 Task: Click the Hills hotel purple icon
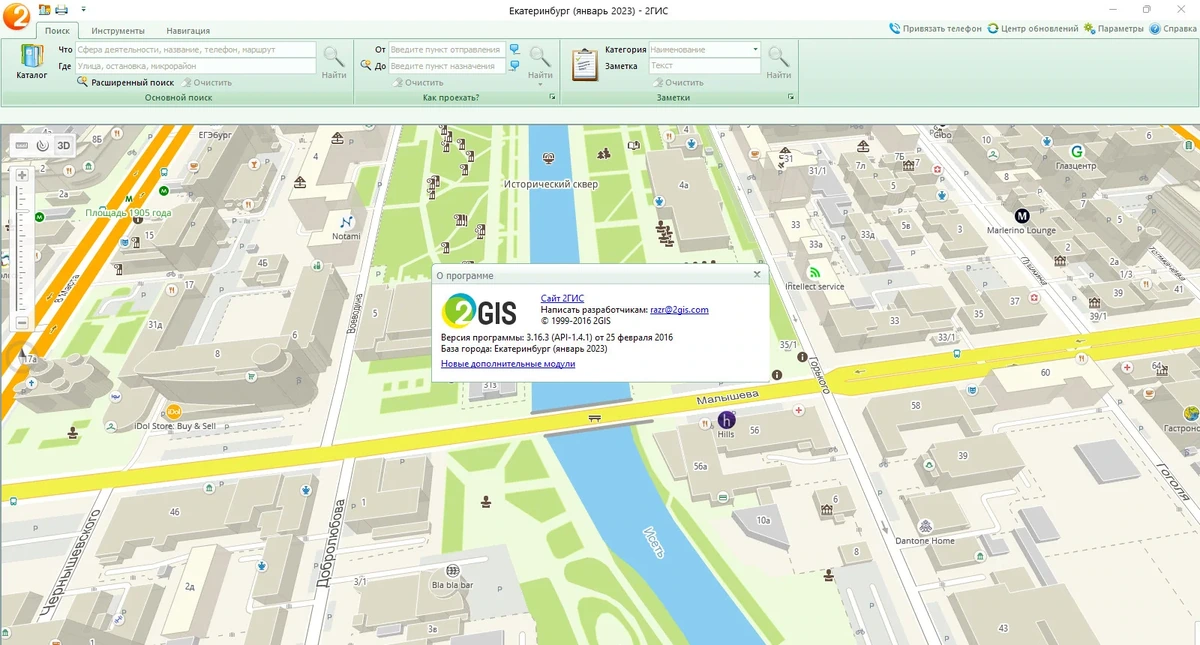click(727, 420)
